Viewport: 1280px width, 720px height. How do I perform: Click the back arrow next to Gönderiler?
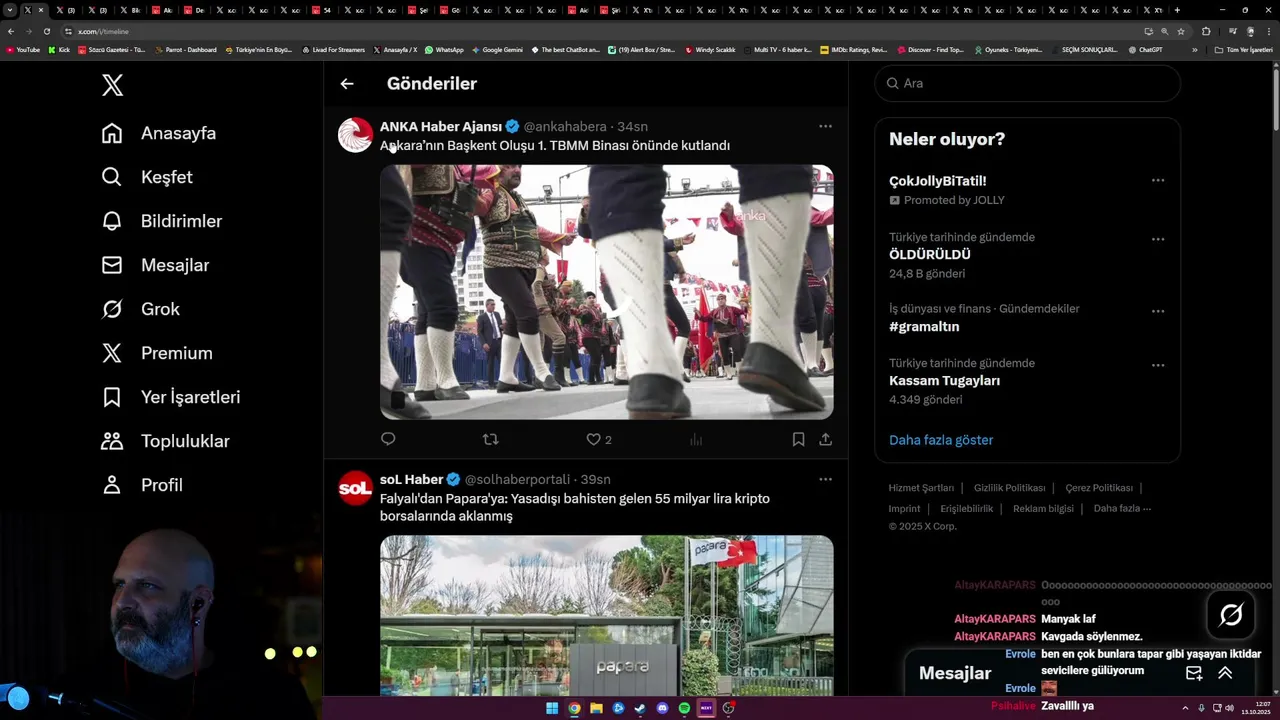347,84
